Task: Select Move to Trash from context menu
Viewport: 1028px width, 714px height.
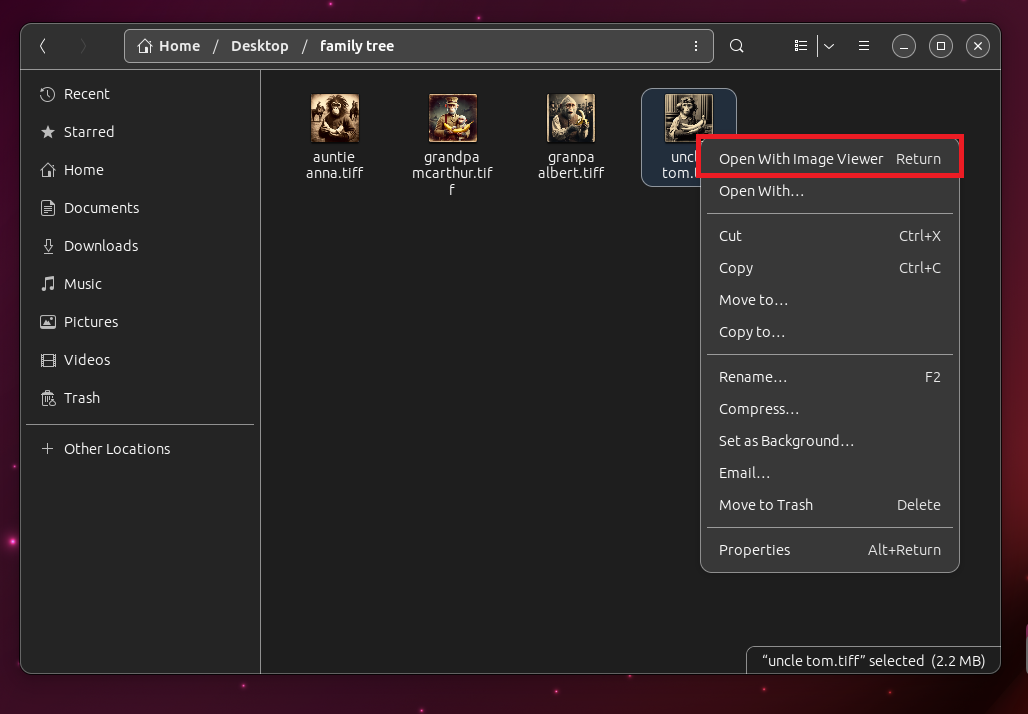Action: click(x=766, y=504)
